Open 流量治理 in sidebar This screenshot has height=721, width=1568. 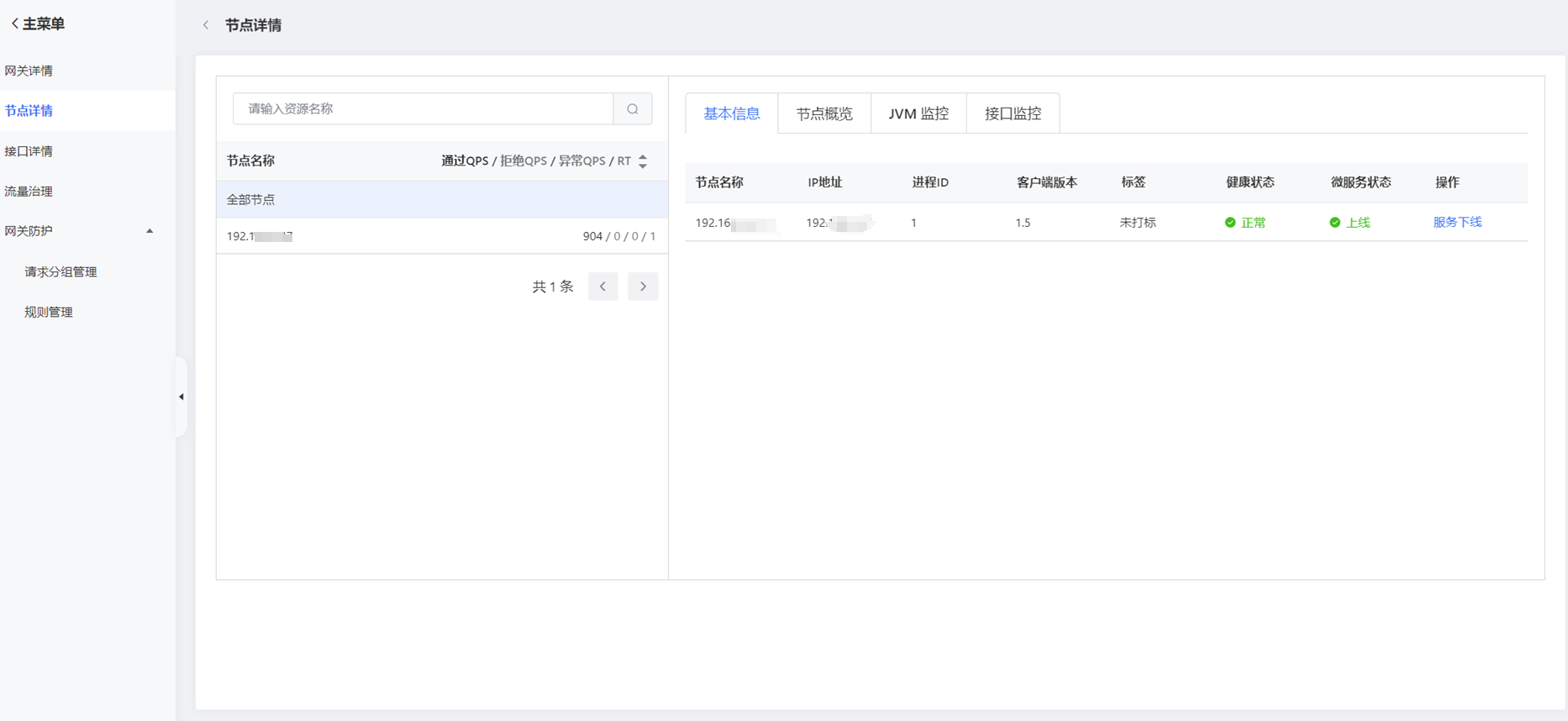pos(29,192)
